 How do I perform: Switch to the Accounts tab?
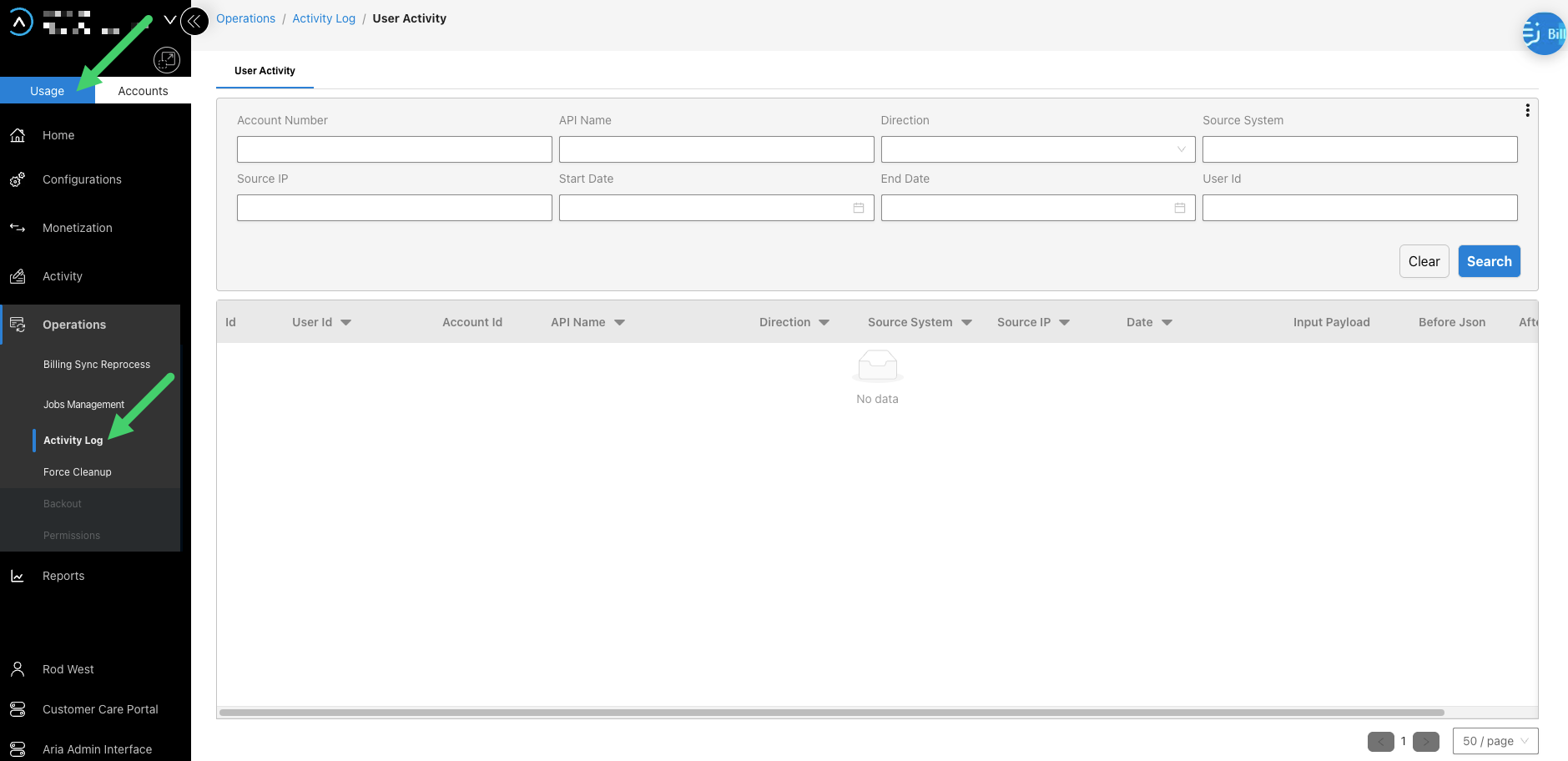[143, 91]
